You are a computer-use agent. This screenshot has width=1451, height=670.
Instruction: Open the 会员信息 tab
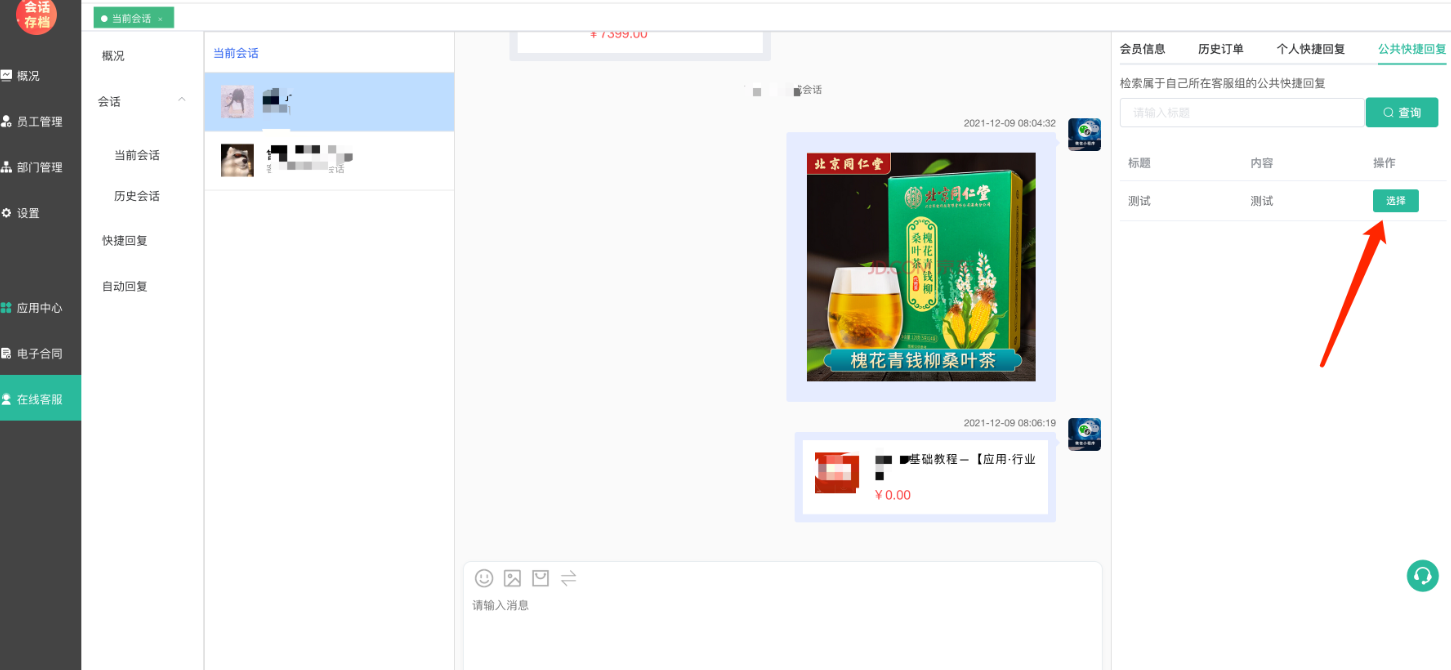tap(1142, 49)
